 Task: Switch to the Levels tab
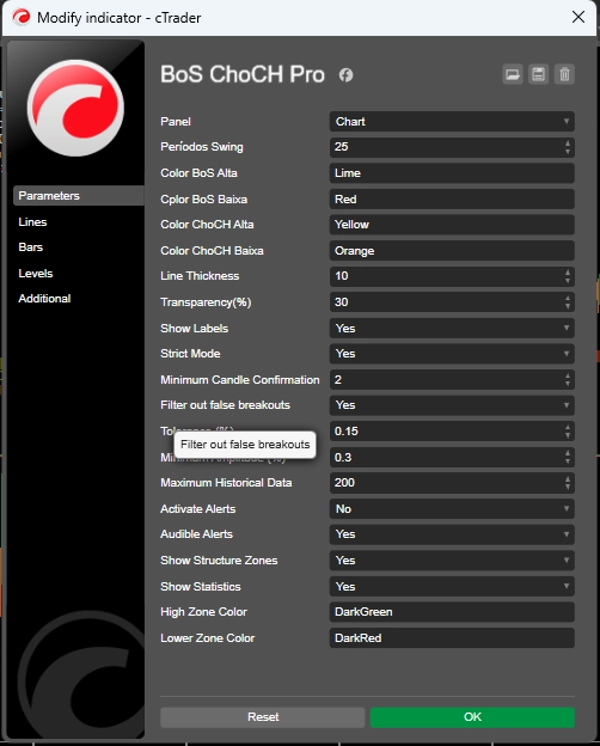click(x=36, y=273)
